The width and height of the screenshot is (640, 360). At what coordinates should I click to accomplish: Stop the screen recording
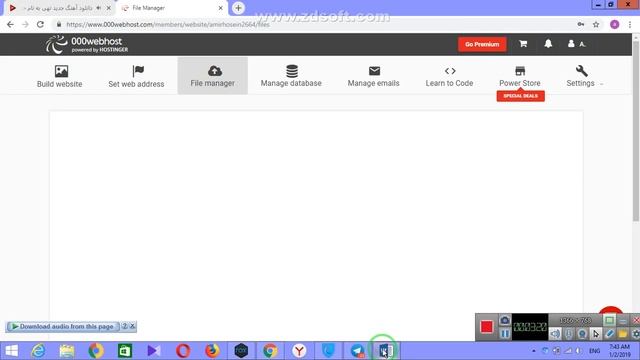(487, 327)
